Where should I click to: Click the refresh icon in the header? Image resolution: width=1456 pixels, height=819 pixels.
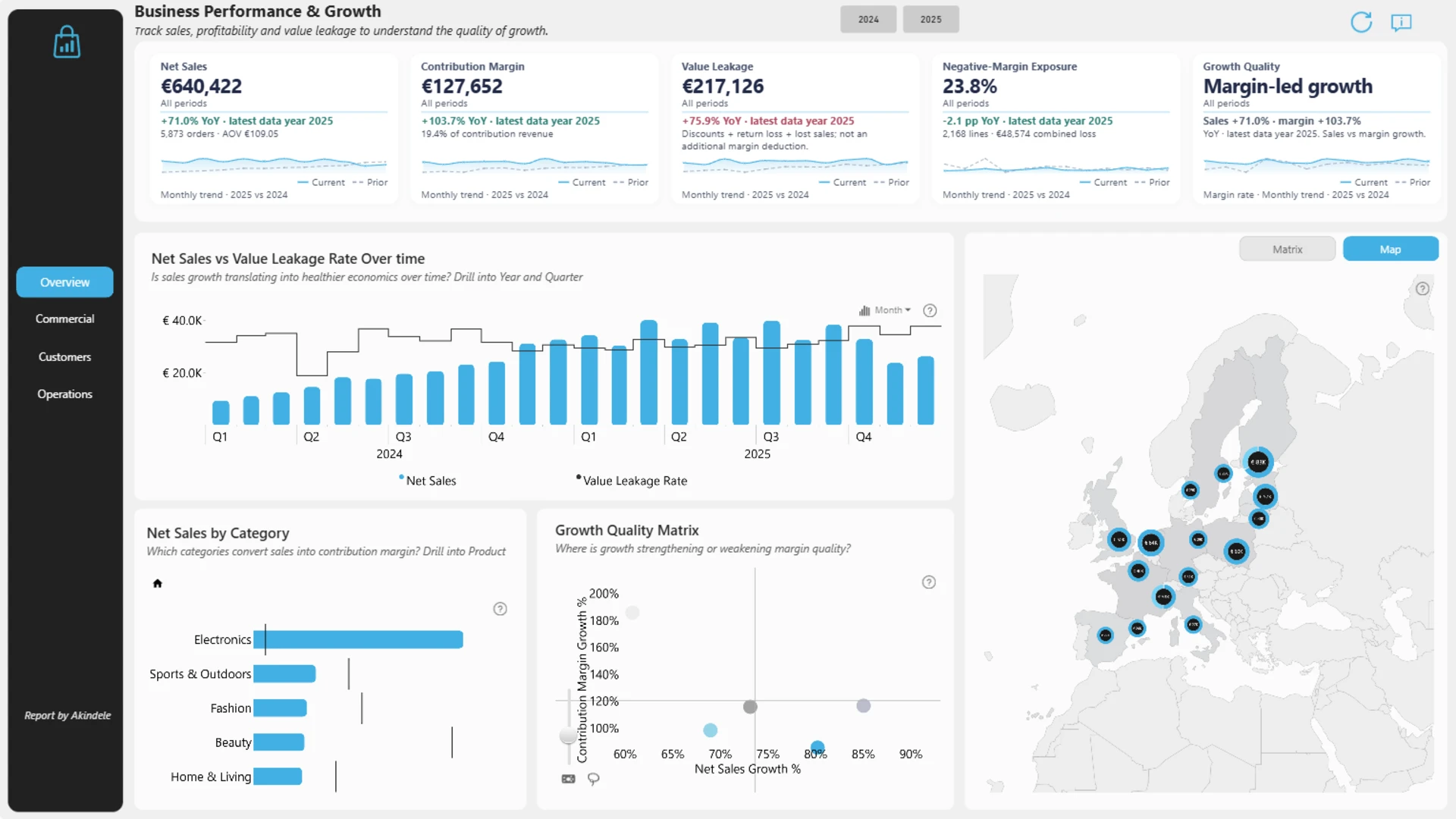(x=1361, y=22)
